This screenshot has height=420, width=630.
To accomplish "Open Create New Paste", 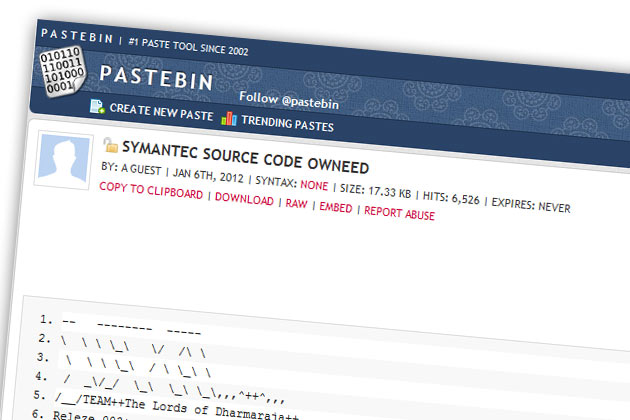I will coord(162,112).
